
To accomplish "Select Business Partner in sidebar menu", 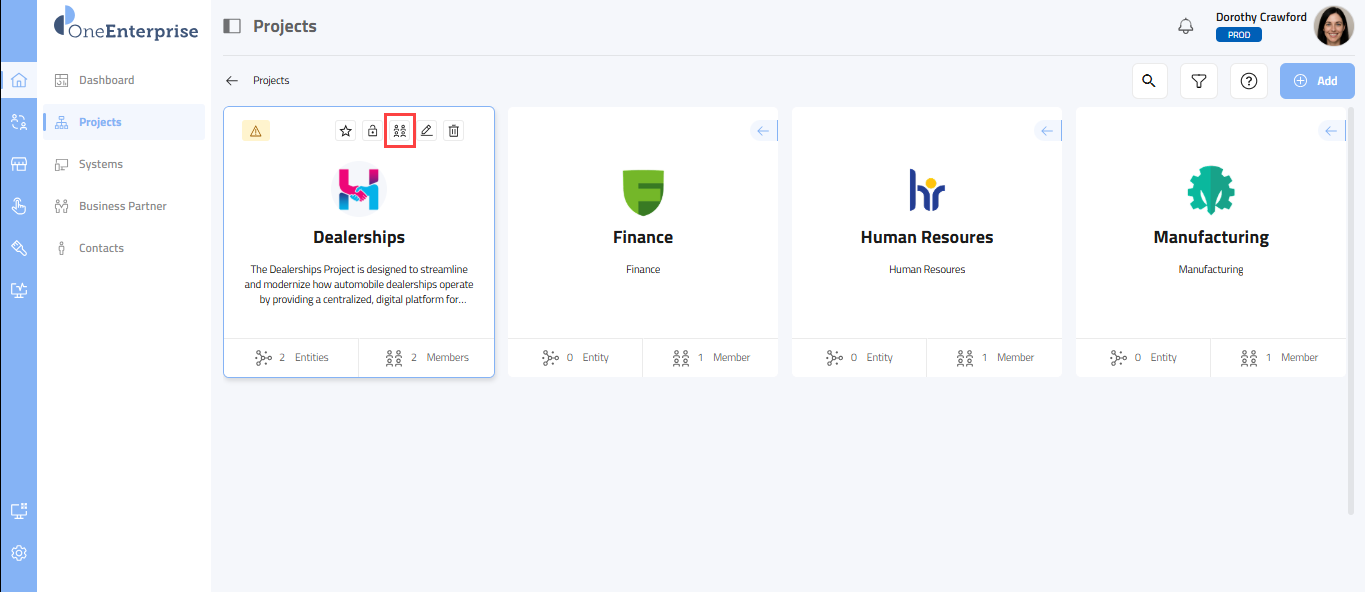I will click(x=122, y=206).
